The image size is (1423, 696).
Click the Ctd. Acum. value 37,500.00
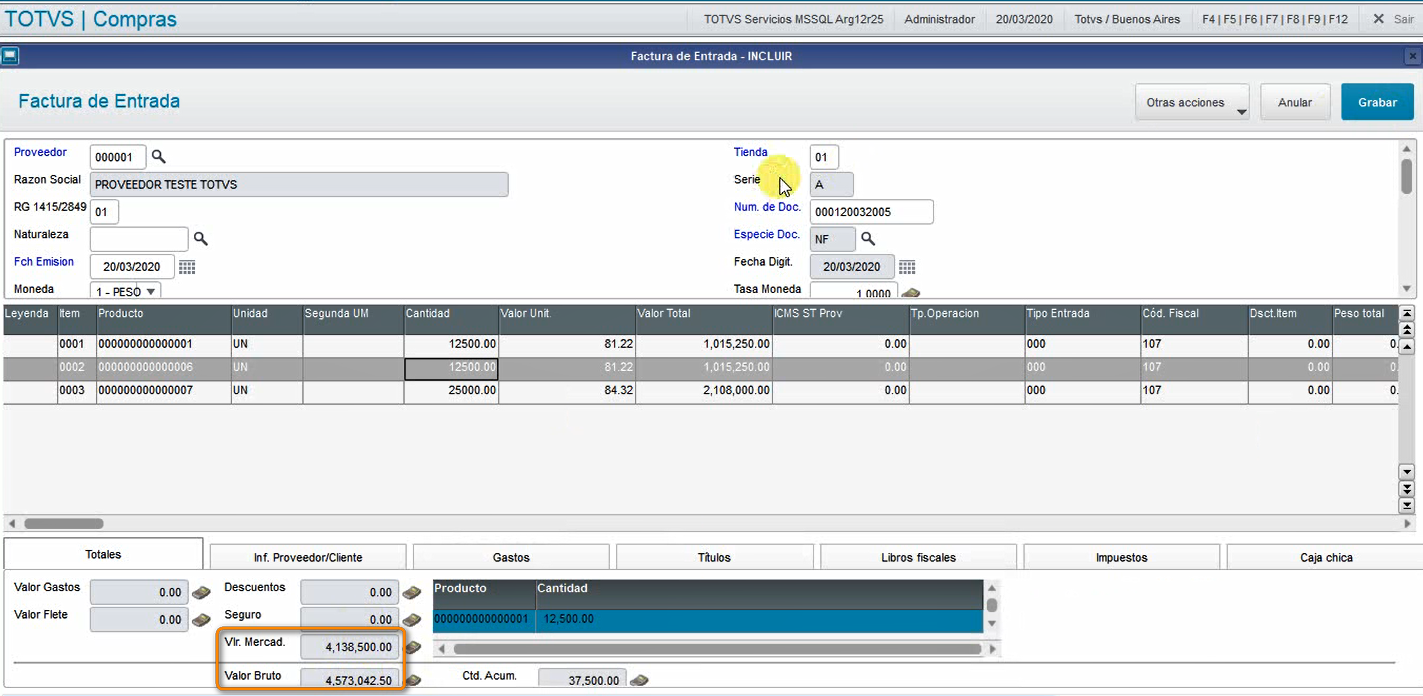[x=583, y=680]
